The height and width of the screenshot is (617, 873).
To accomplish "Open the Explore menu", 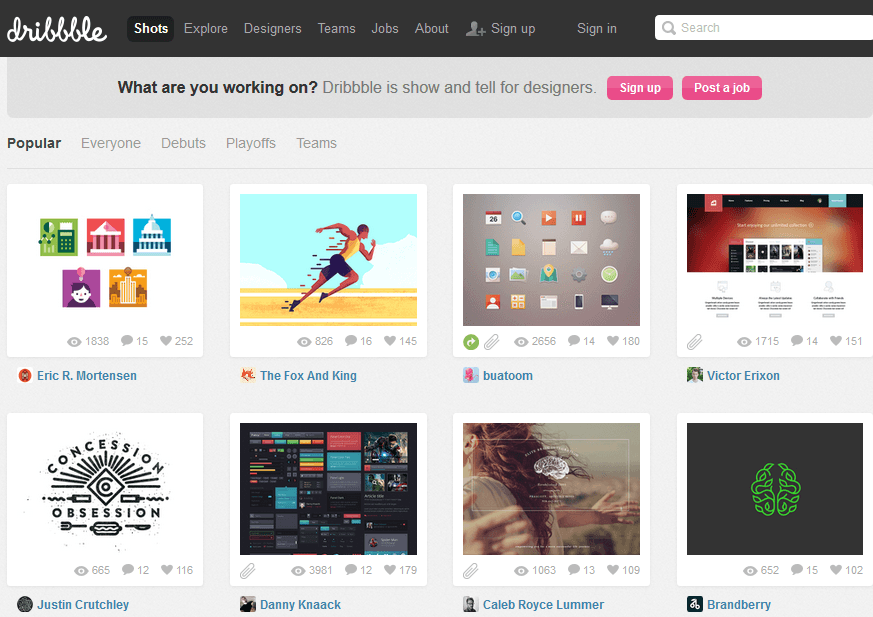I will click(206, 29).
